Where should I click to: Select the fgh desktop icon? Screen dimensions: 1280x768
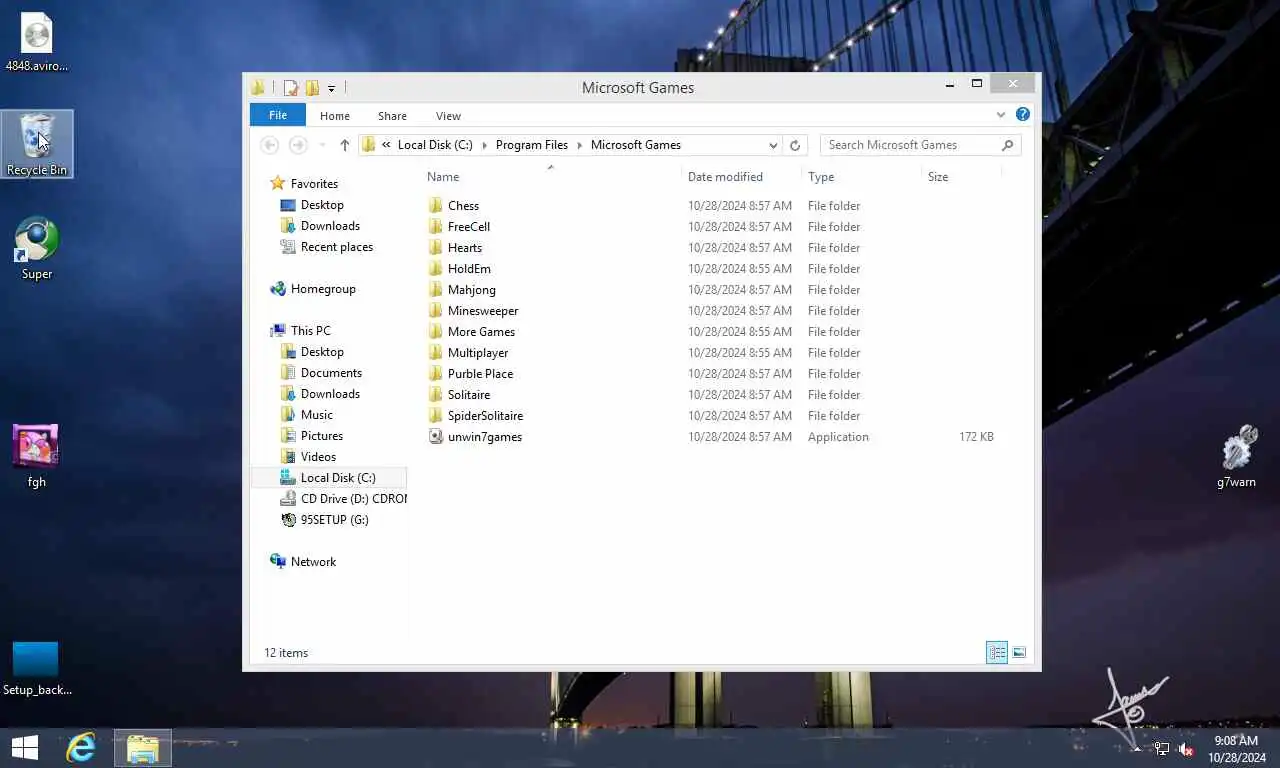pos(36,456)
